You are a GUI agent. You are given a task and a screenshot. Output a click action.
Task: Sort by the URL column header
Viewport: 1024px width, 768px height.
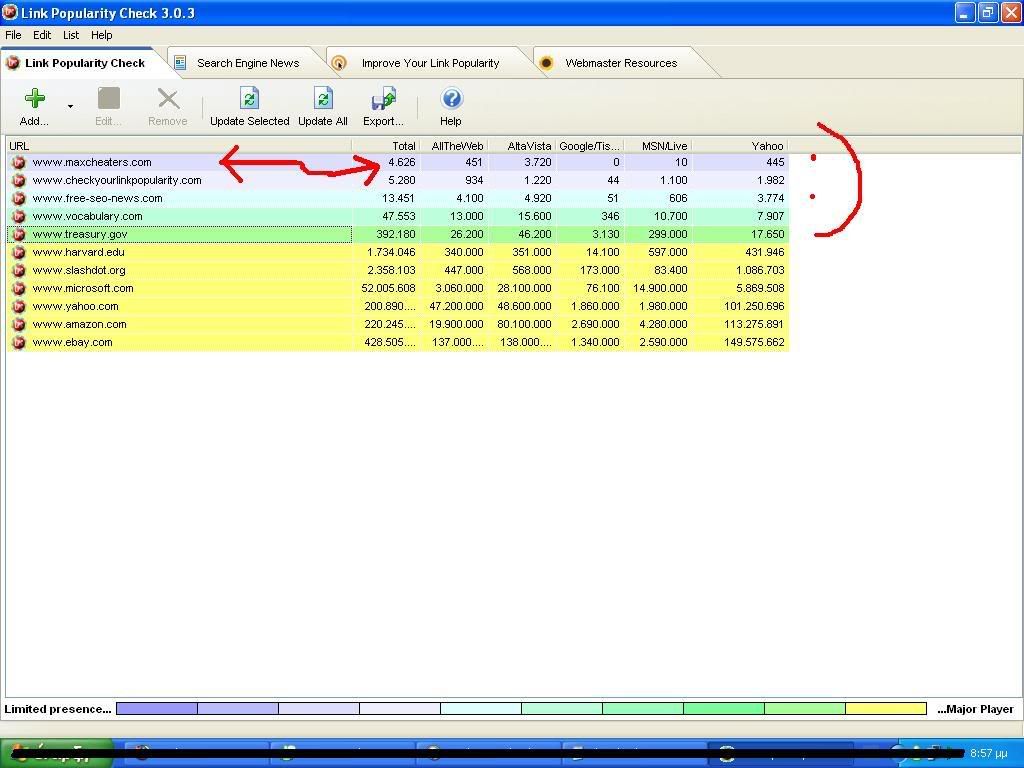click(x=179, y=146)
